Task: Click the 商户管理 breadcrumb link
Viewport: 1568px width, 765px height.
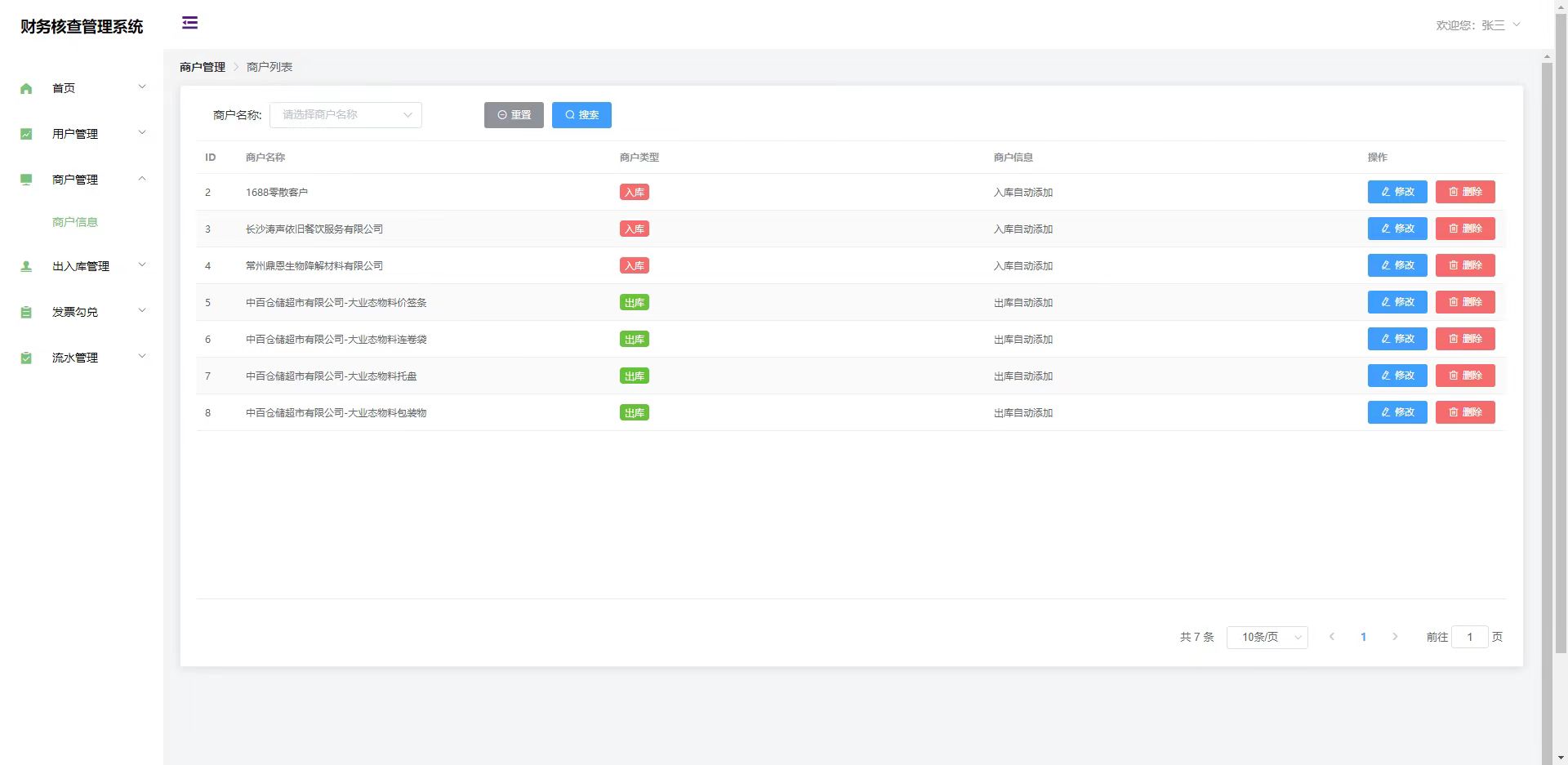Action: 203,67
